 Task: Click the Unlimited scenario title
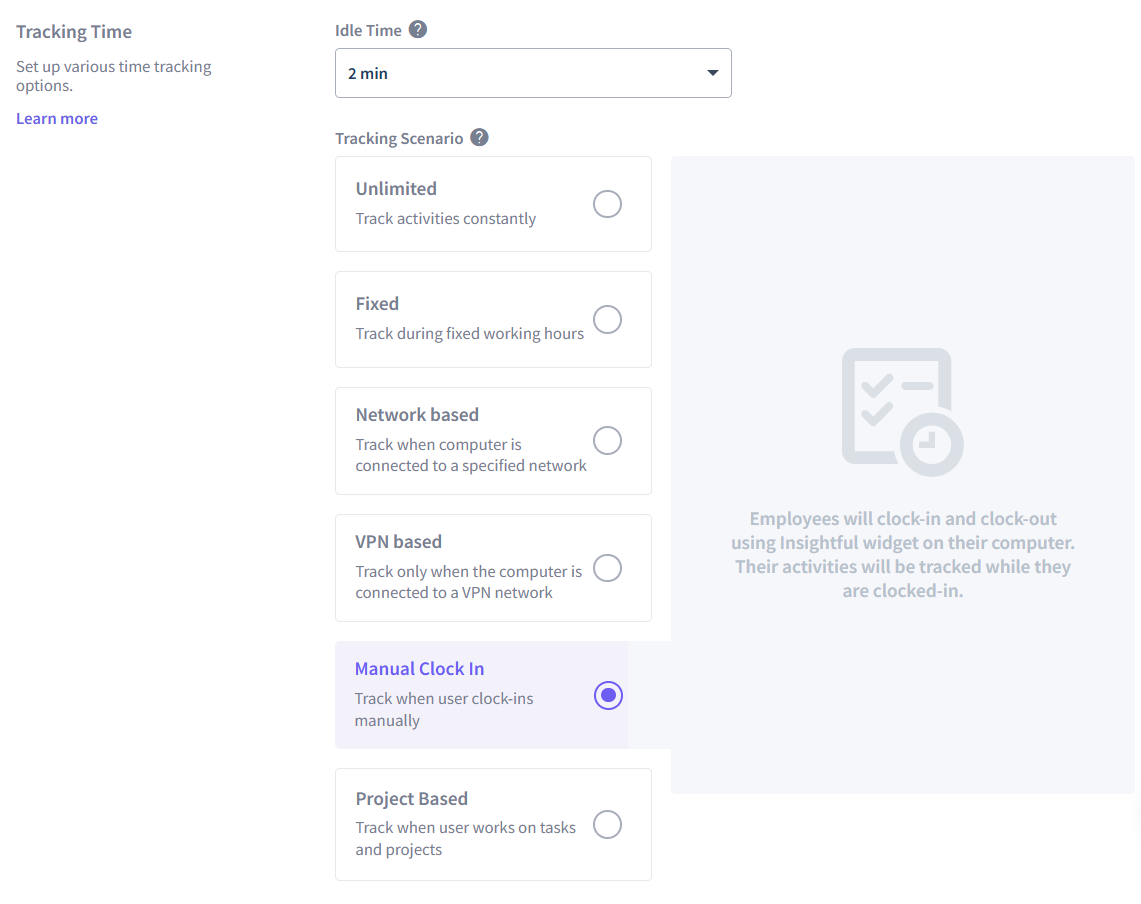click(397, 189)
